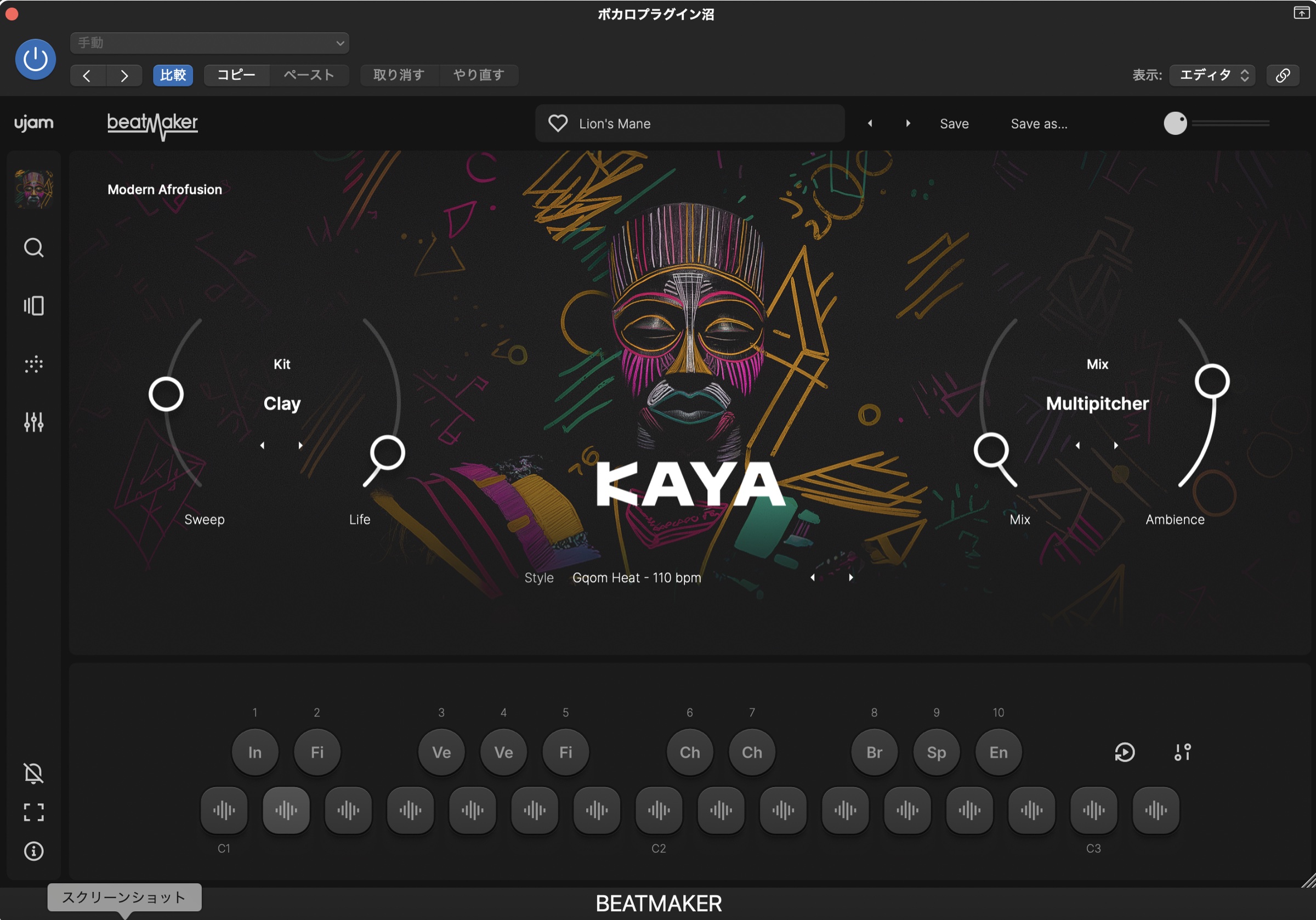Trigger the Ve pattern pad 3

pyautogui.click(x=441, y=752)
